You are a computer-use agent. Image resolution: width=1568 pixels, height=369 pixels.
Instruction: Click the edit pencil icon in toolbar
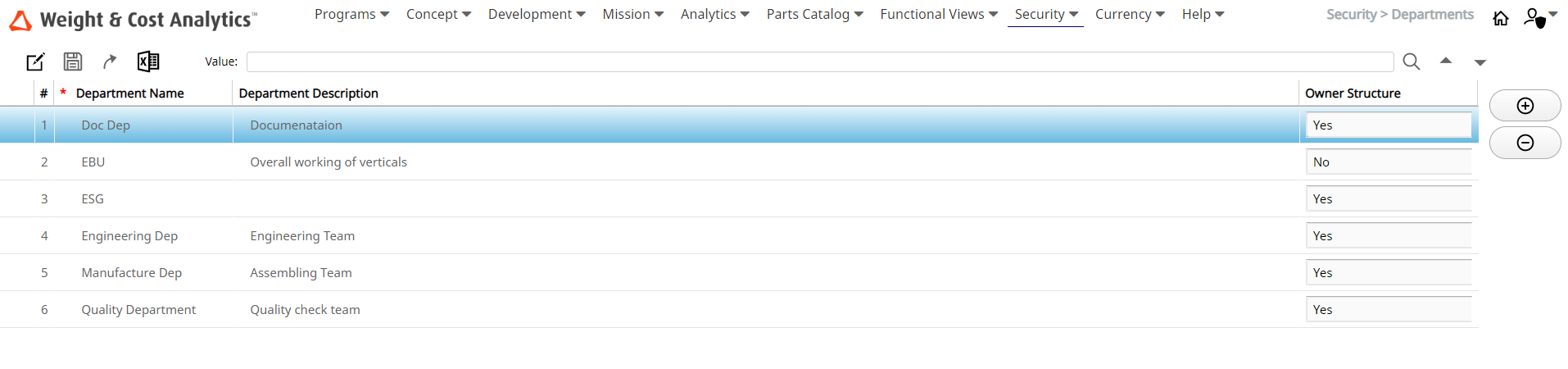[35, 61]
